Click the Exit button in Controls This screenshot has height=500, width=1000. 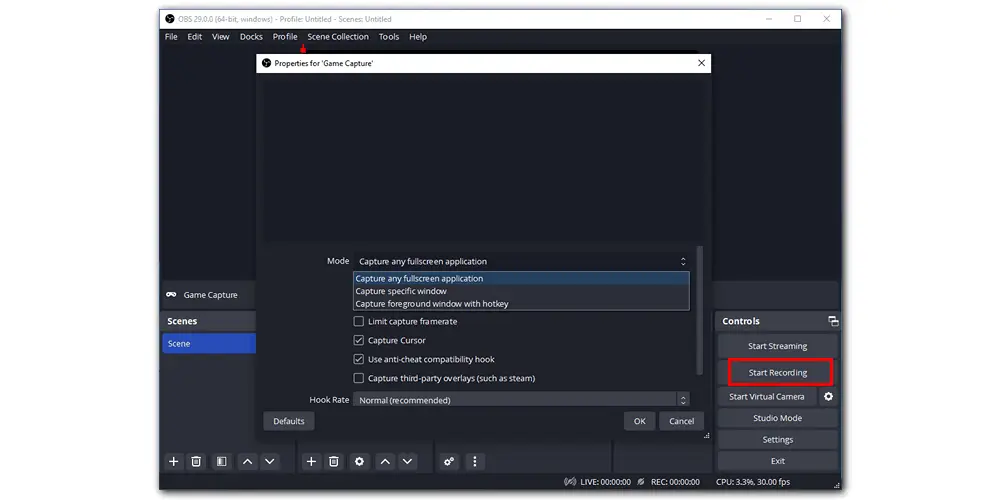[x=777, y=461]
